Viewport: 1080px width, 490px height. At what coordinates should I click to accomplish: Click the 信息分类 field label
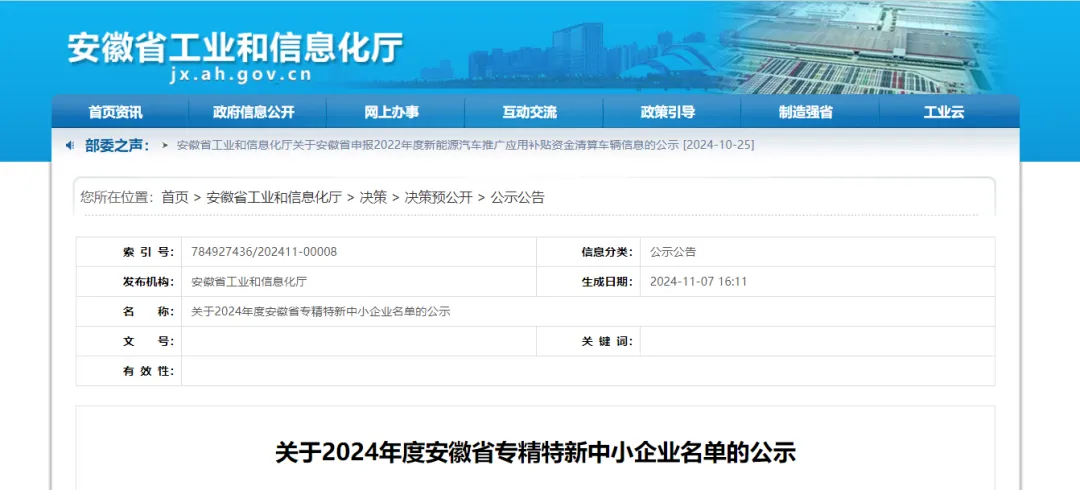tap(607, 252)
